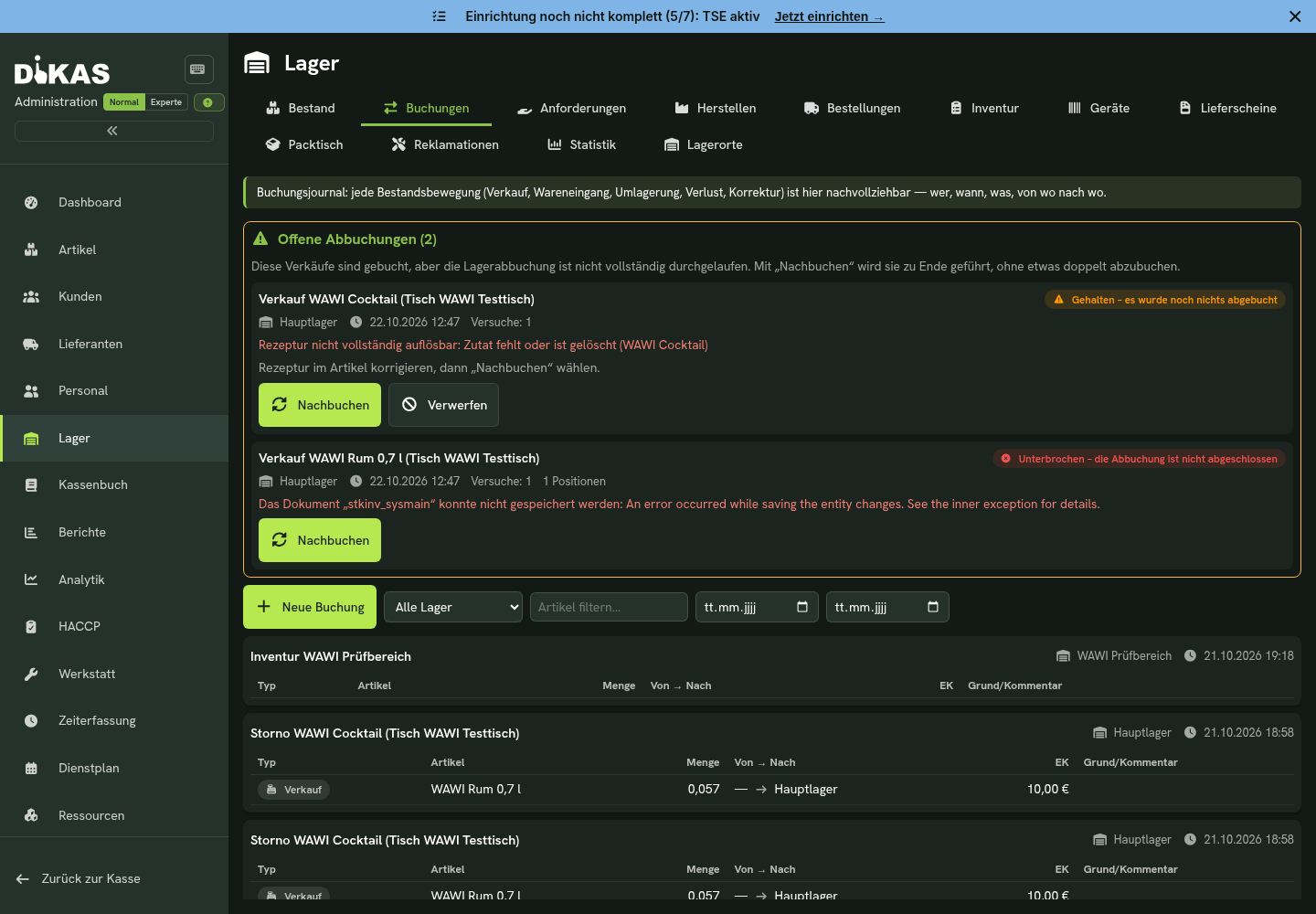Image resolution: width=1316 pixels, height=914 pixels.
Task: Open Ressourcen section
Action: coord(114,815)
